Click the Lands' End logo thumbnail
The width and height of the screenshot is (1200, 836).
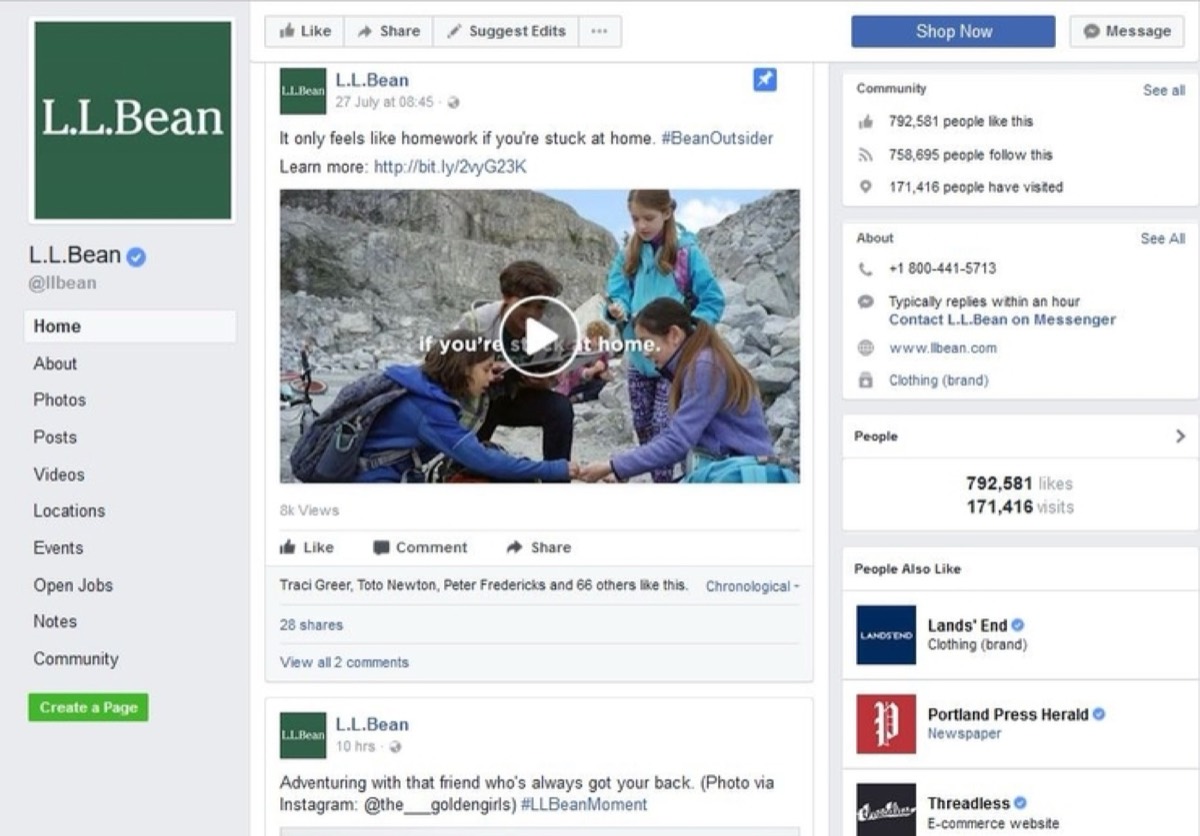884,635
